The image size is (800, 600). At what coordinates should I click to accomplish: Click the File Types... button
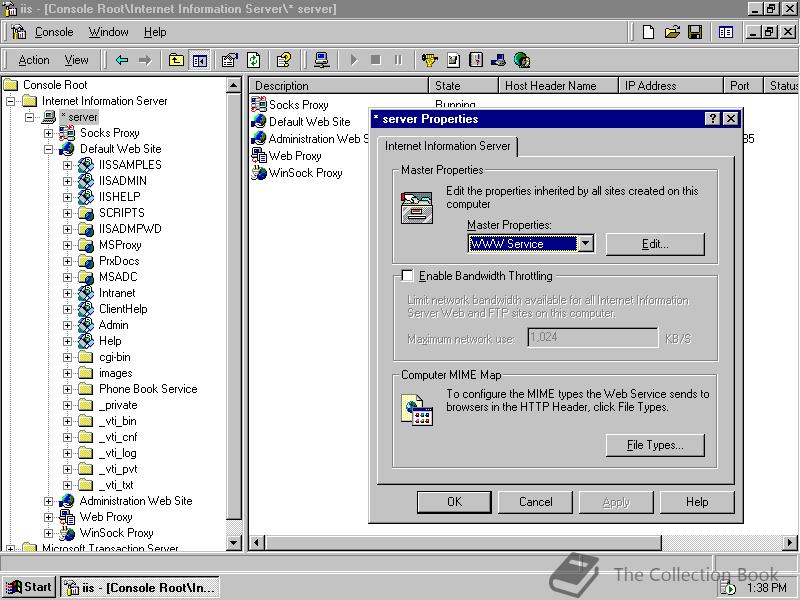click(x=655, y=445)
